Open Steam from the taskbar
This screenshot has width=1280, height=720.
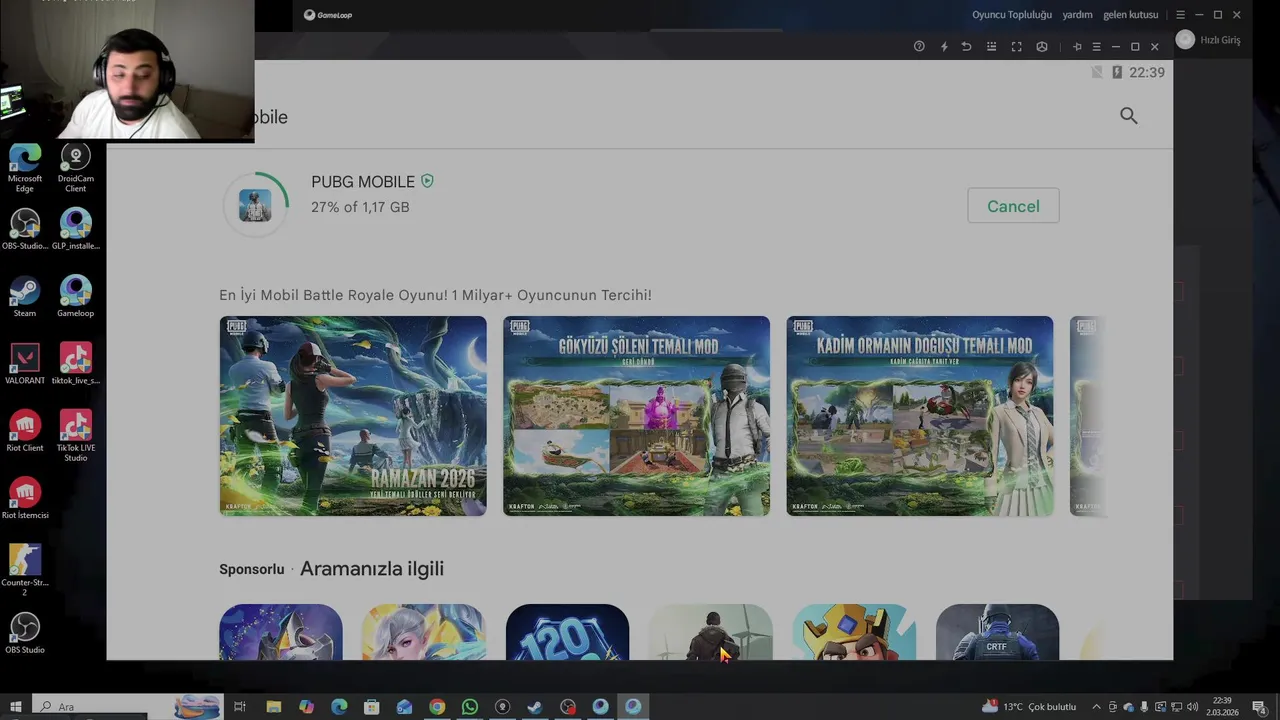pyautogui.click(x=535, y=707)
